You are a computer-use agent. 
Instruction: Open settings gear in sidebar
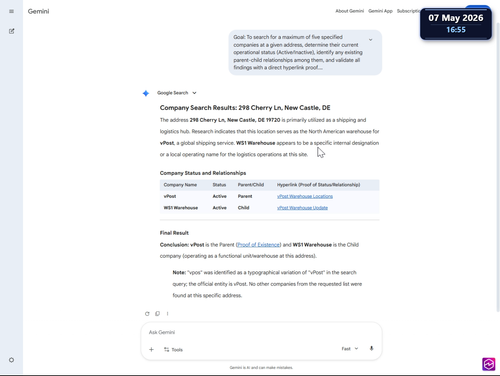11,360
